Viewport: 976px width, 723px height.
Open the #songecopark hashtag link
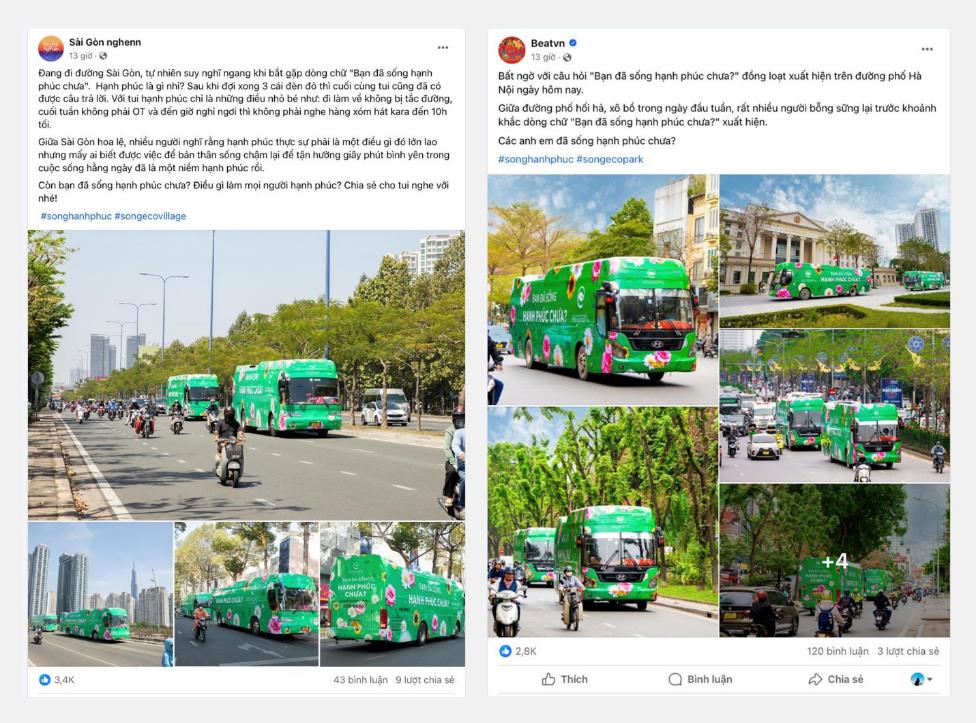point(610,159)
